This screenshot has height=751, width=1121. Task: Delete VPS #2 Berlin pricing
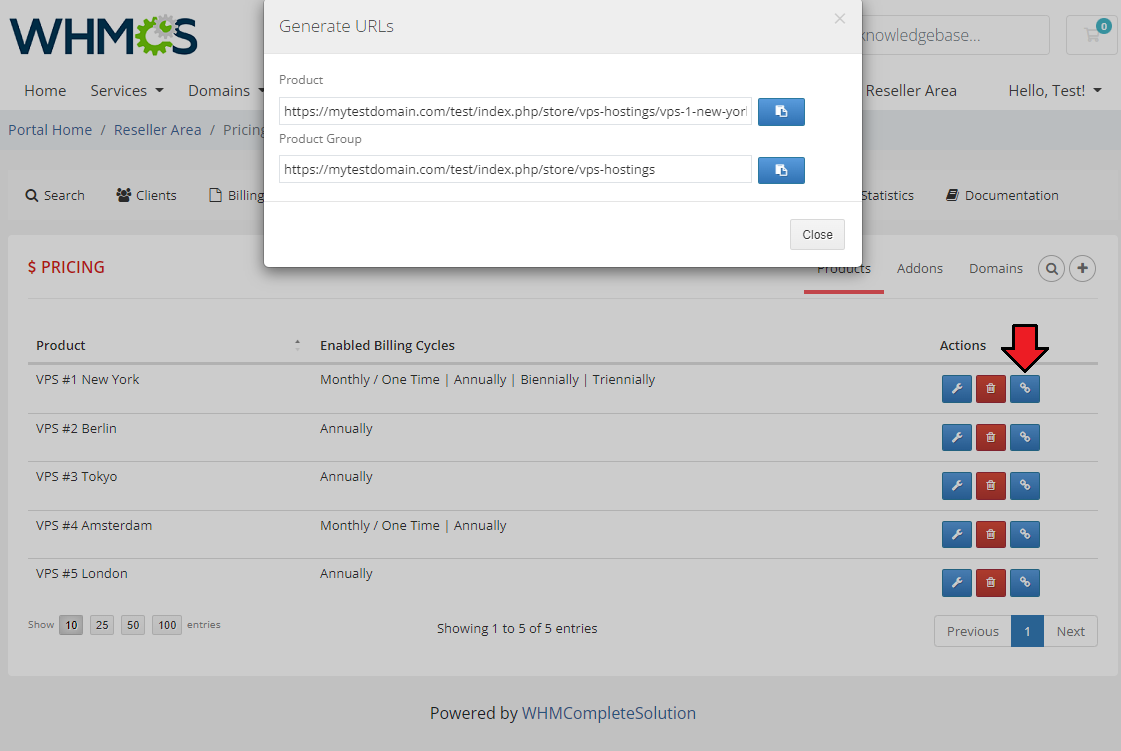(991, 438)
